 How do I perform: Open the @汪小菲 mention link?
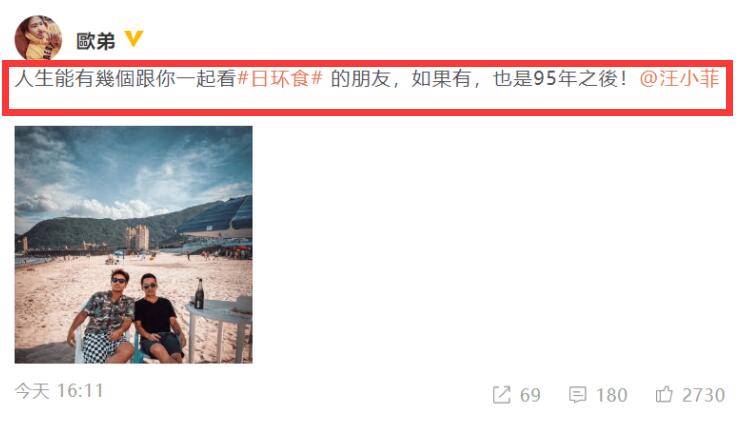point(679,79)
